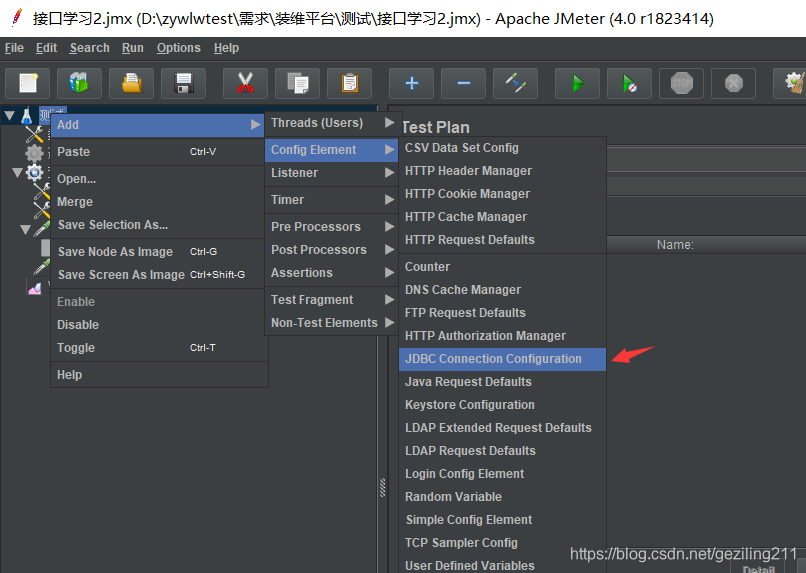Select Toggle in the context menu
806x573 pixels.
pyautogui.click(x=158, y=348)
